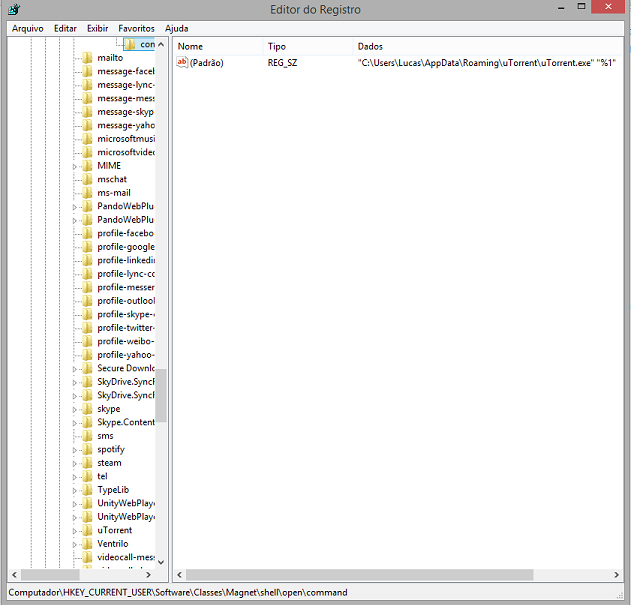Open the Exibir menu
Image resolution: width=631 pixels, height=605 pixels.
[97, 29]
